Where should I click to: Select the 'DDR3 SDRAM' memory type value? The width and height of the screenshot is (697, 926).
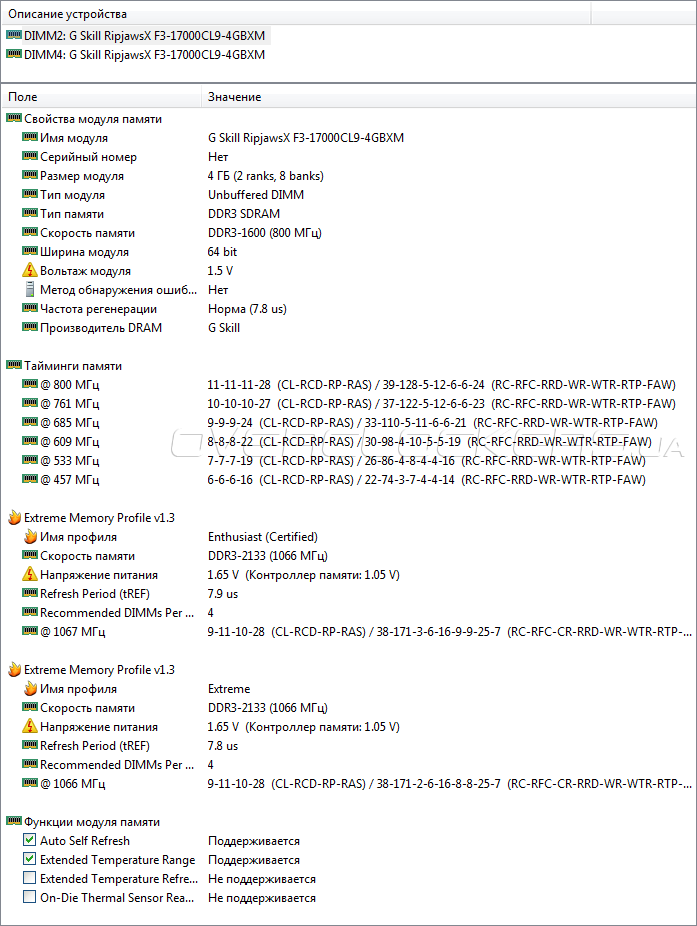(244, 214)
